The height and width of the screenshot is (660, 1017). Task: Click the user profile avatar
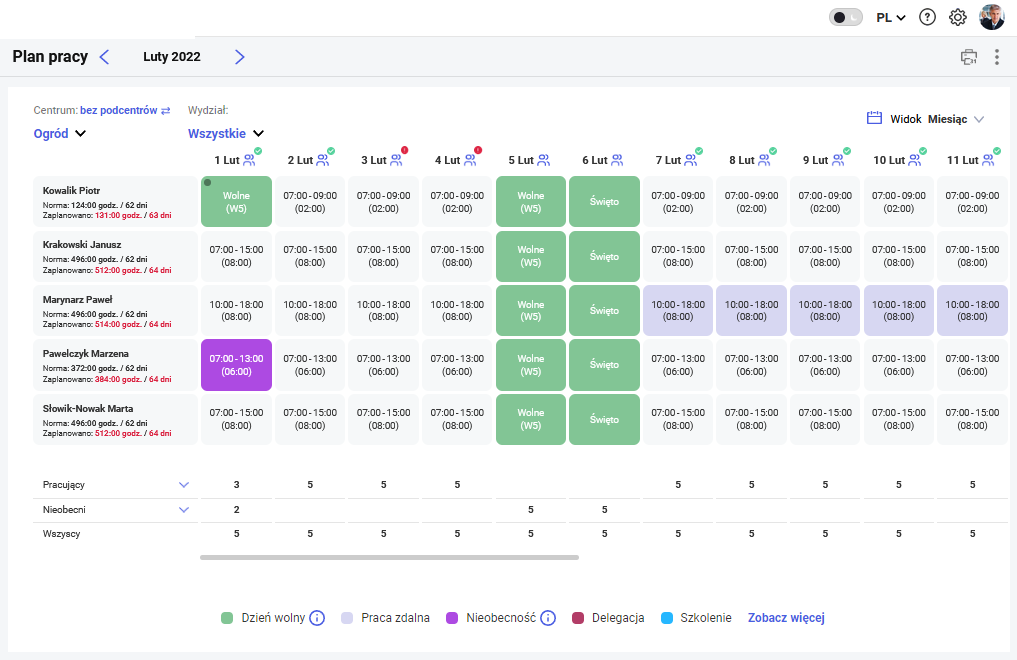coord(992,18)
